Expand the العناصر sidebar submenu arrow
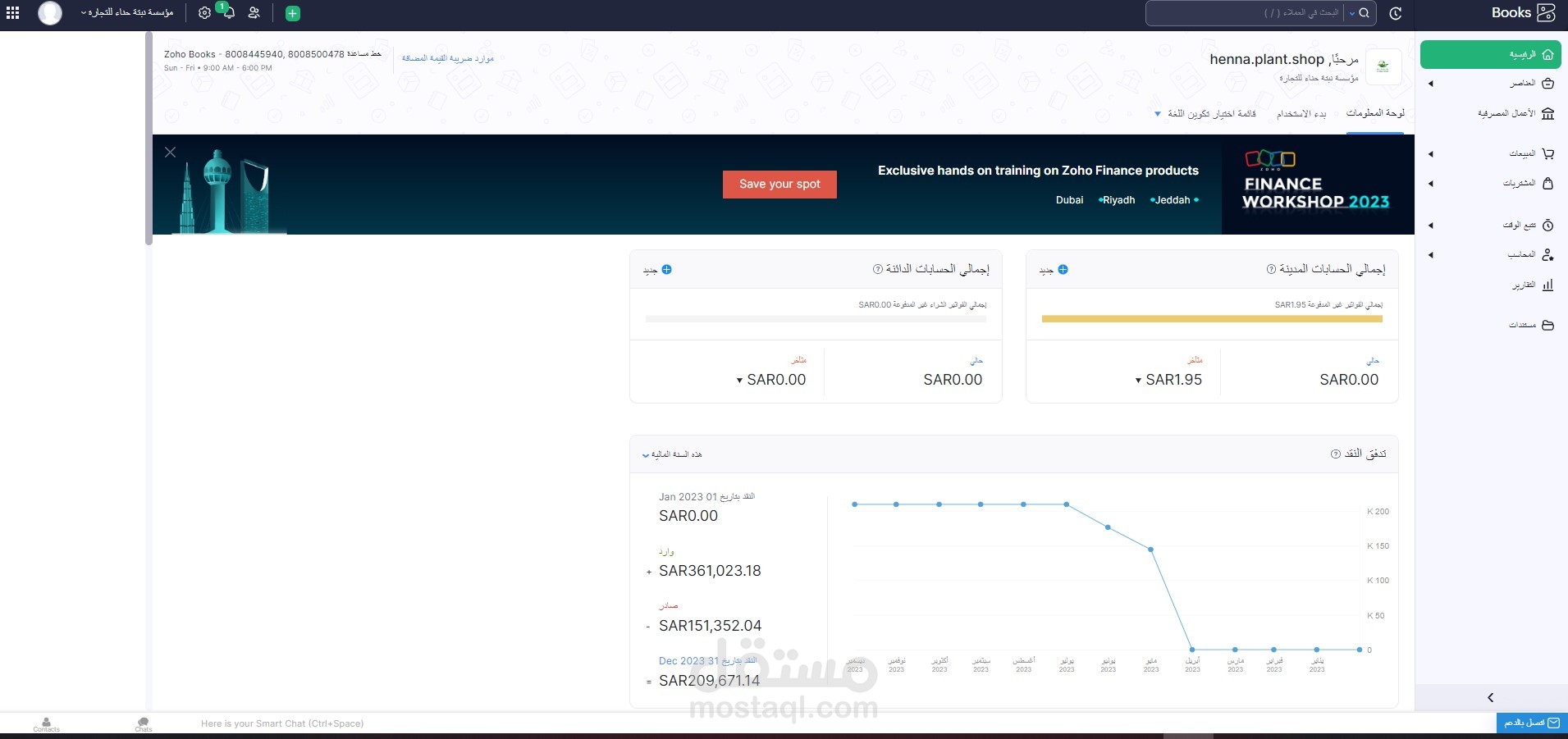 1430,84
